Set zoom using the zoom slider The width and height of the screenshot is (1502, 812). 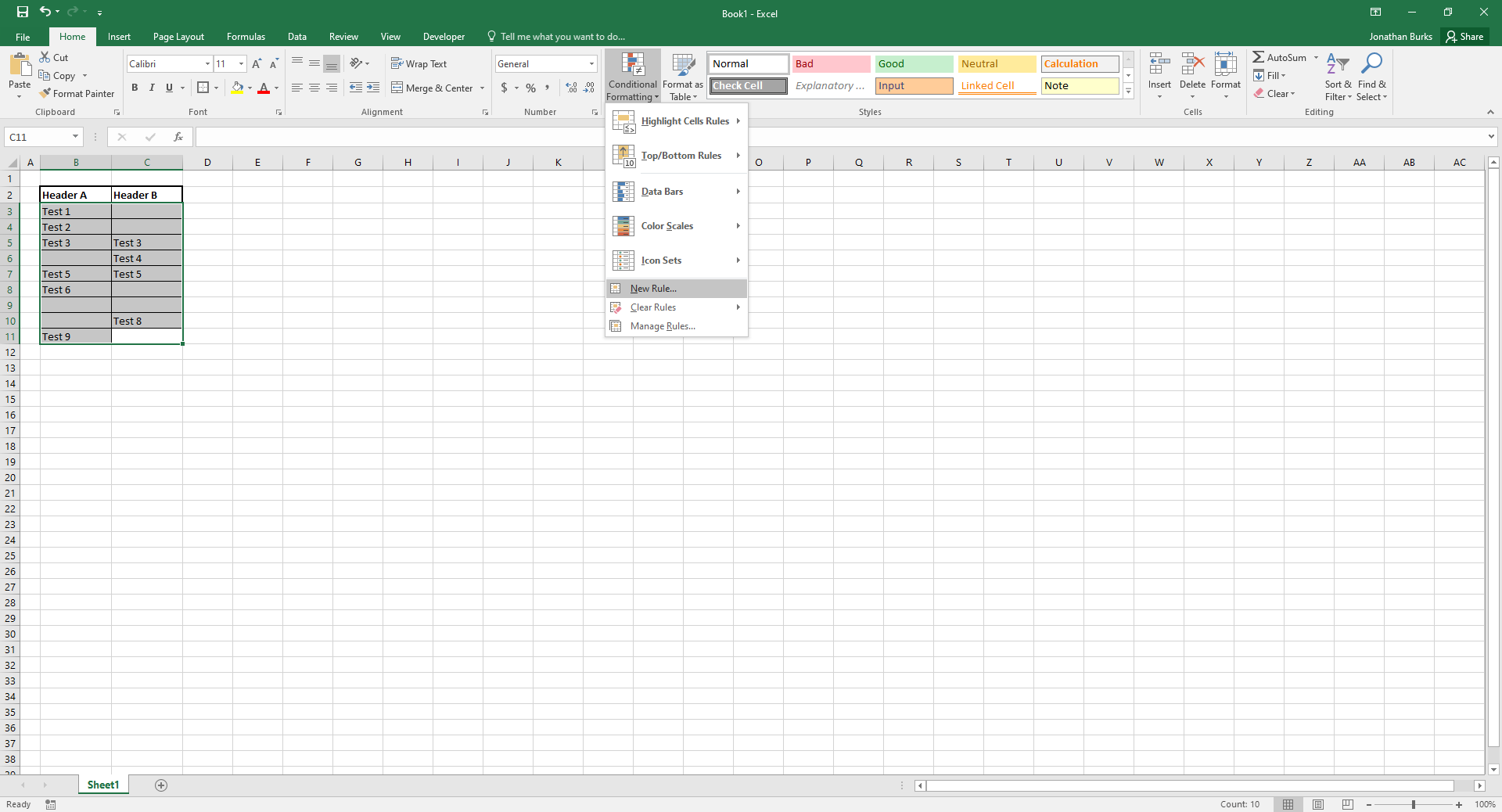(1413, 804)
